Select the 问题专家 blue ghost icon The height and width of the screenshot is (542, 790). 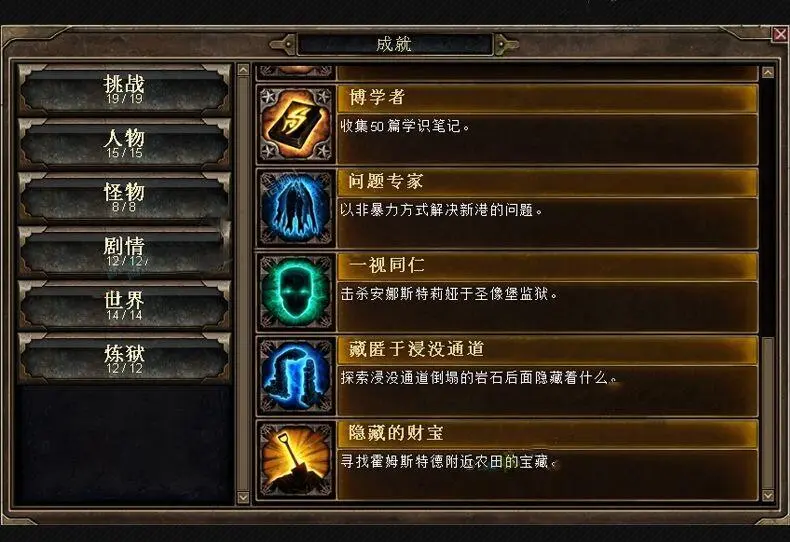[x=296, y=208]
